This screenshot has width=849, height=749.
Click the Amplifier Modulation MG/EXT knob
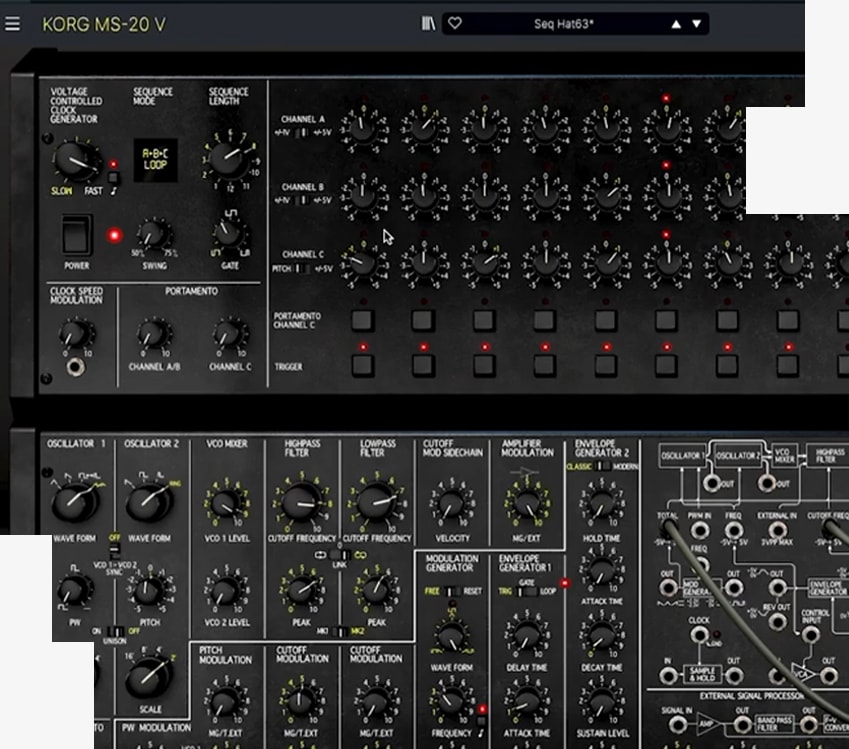(x=527, y=505)
